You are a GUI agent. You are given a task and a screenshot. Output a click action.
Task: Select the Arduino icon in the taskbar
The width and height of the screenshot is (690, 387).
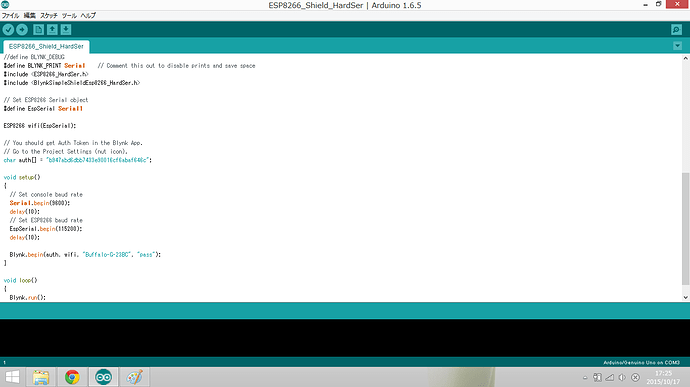pos(103,377)
